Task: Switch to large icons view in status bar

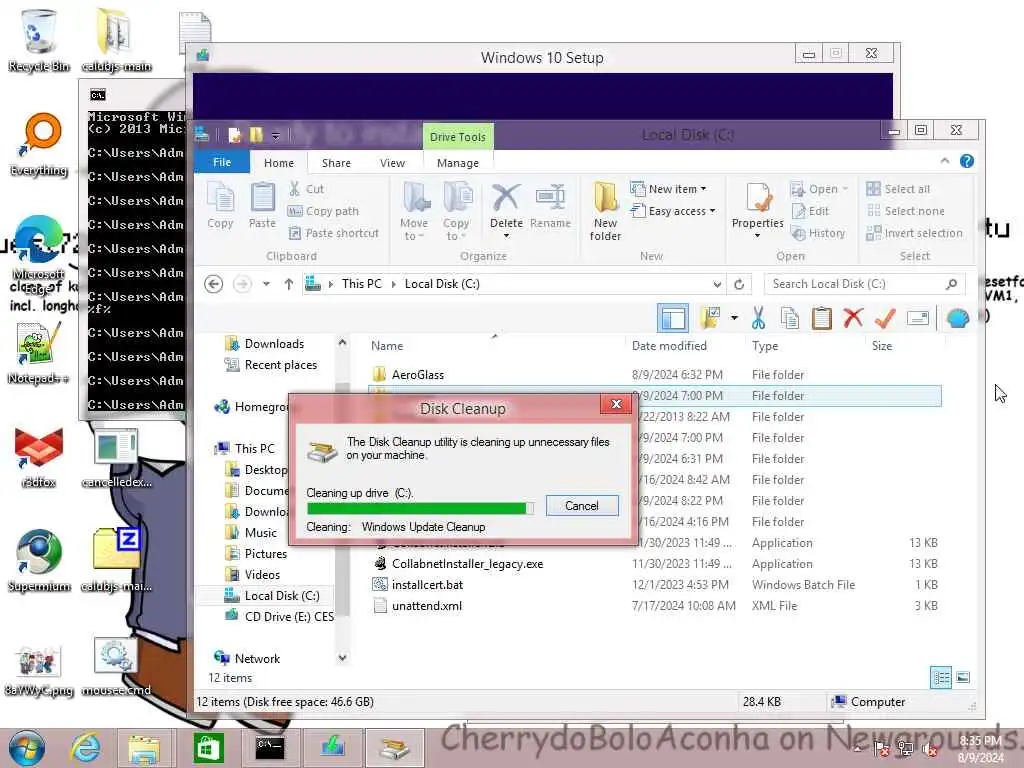Action: 963,678
